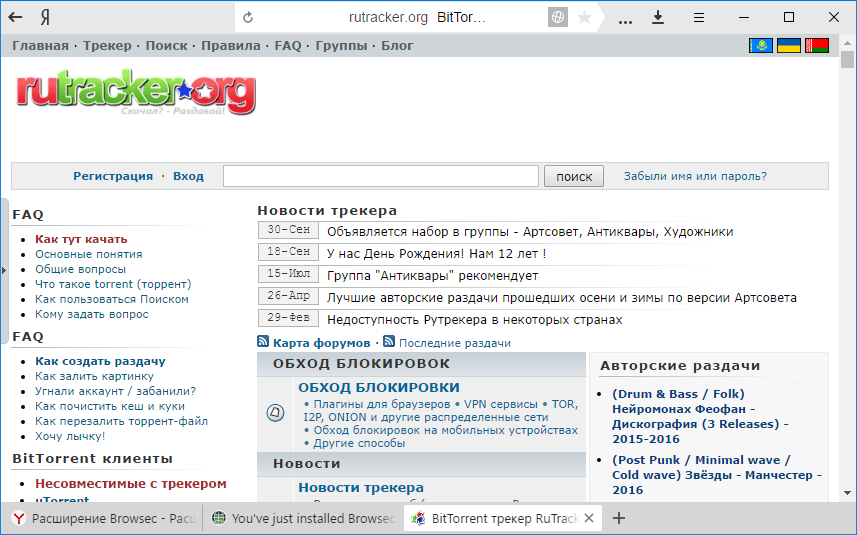
Task: Expand the left side panel handle
Action: (4, 270)
